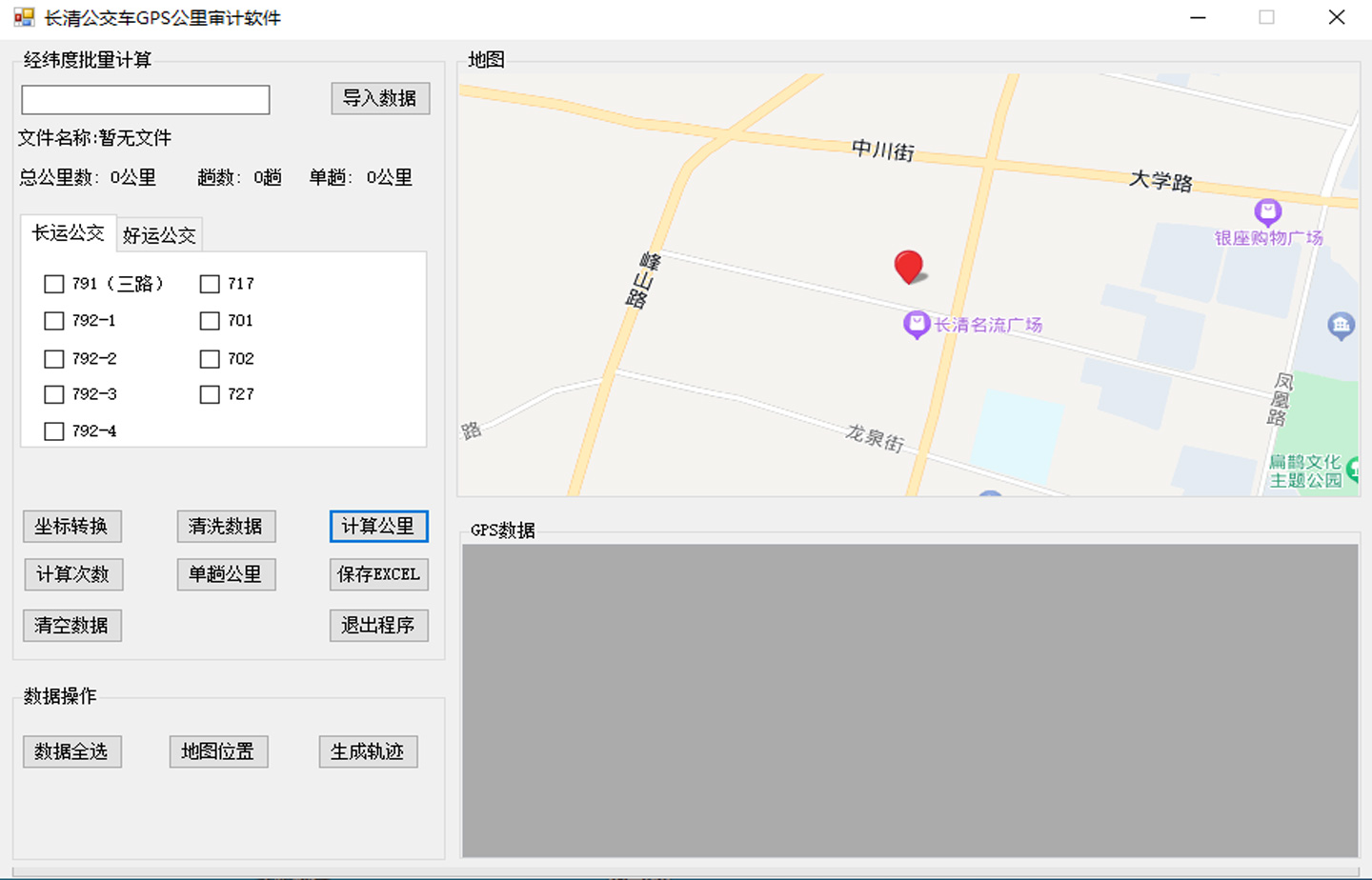Screen dimensions: 1372x880
Task: Click the 生成轨迹 button
Action: (x=368, y=751)
